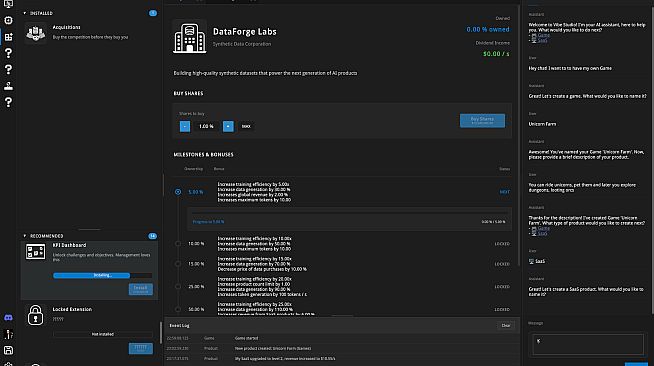Collapse the Installed section
Viewport: 654px width, 366px height.
click(25, 13)
